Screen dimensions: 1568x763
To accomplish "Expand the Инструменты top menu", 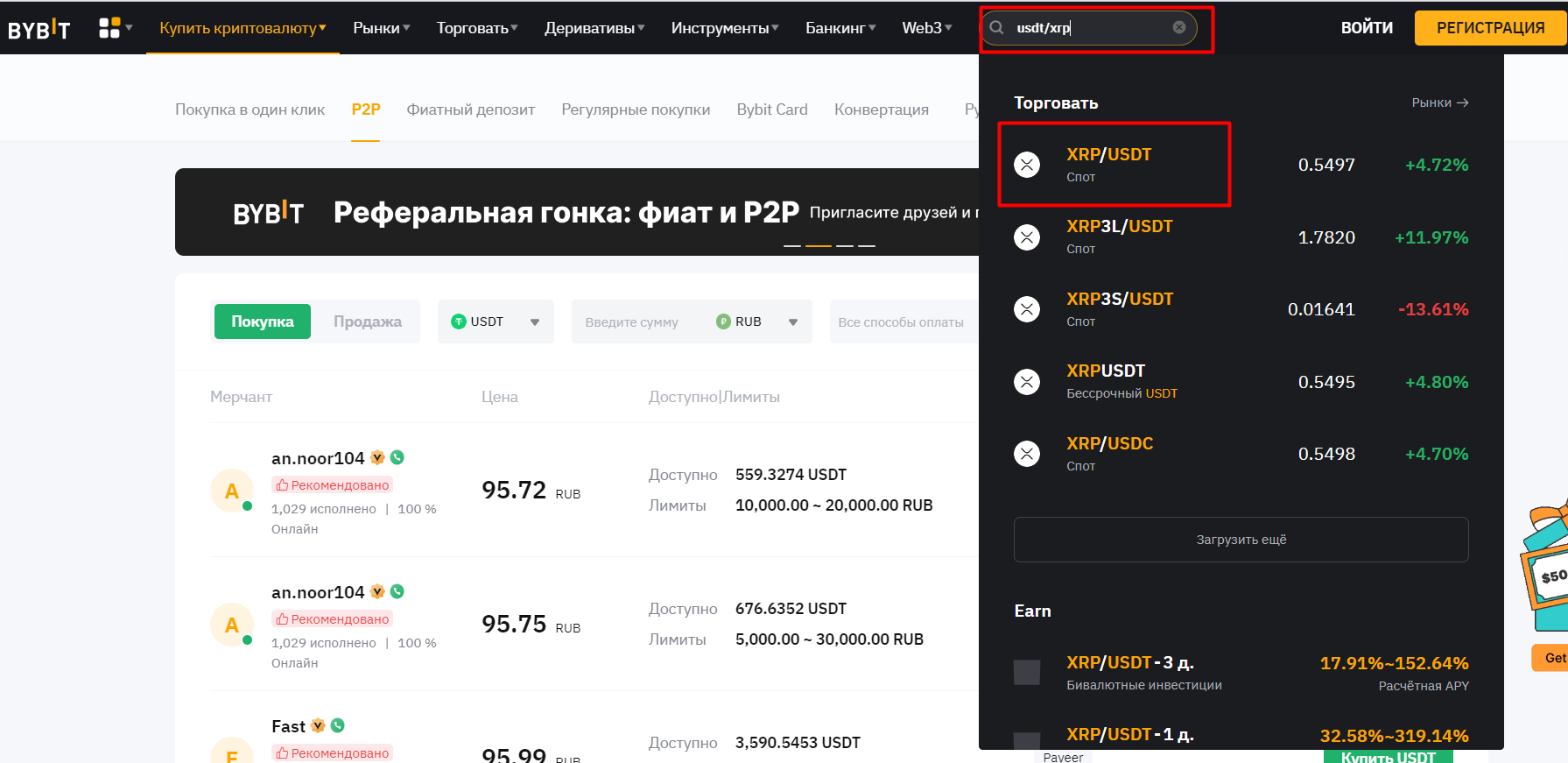I will click(x=725, y=28).
